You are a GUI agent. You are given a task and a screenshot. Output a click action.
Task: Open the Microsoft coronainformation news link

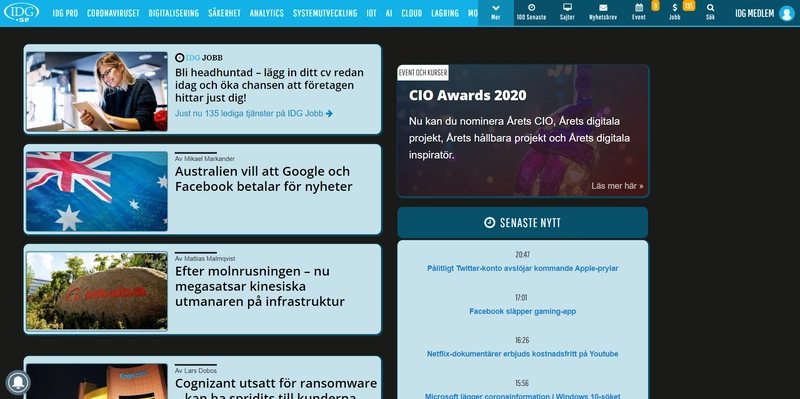tap(522, 396)
